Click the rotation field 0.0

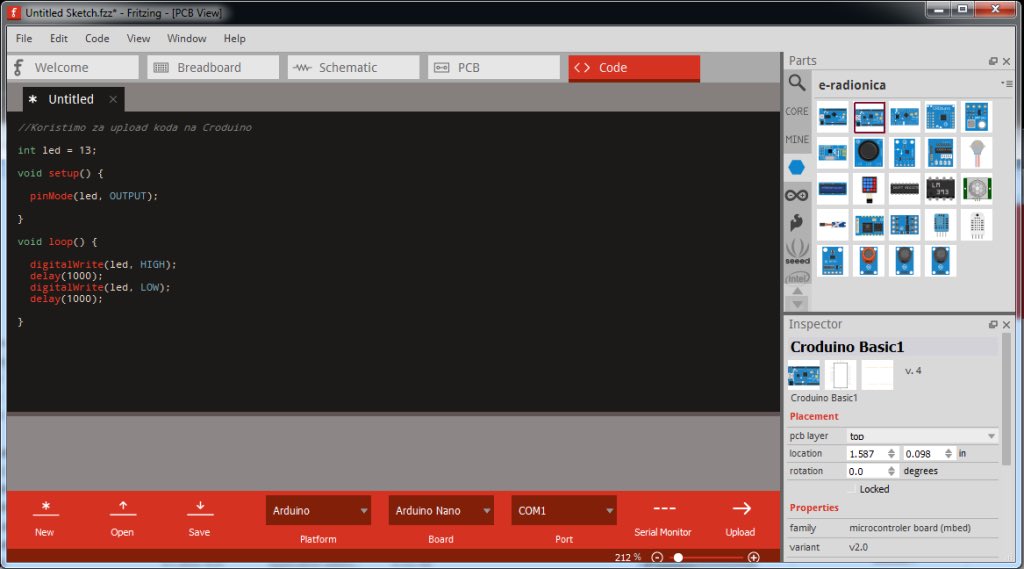click(x=867, y=471)
